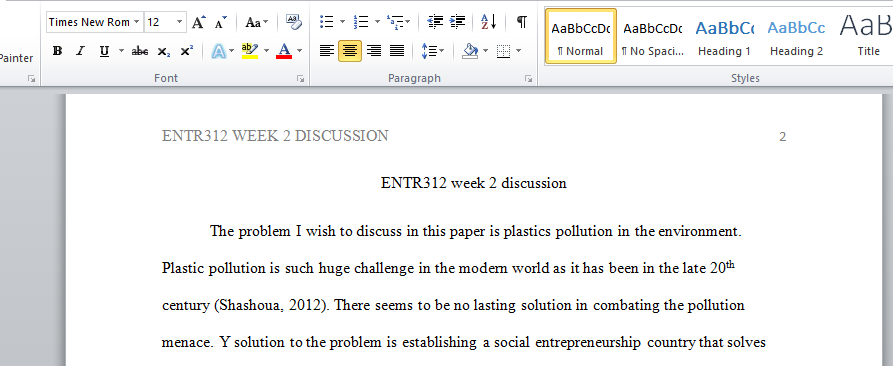The image size is (893, 366).
Task: Apply red font color
Action: tap(284, 51)
